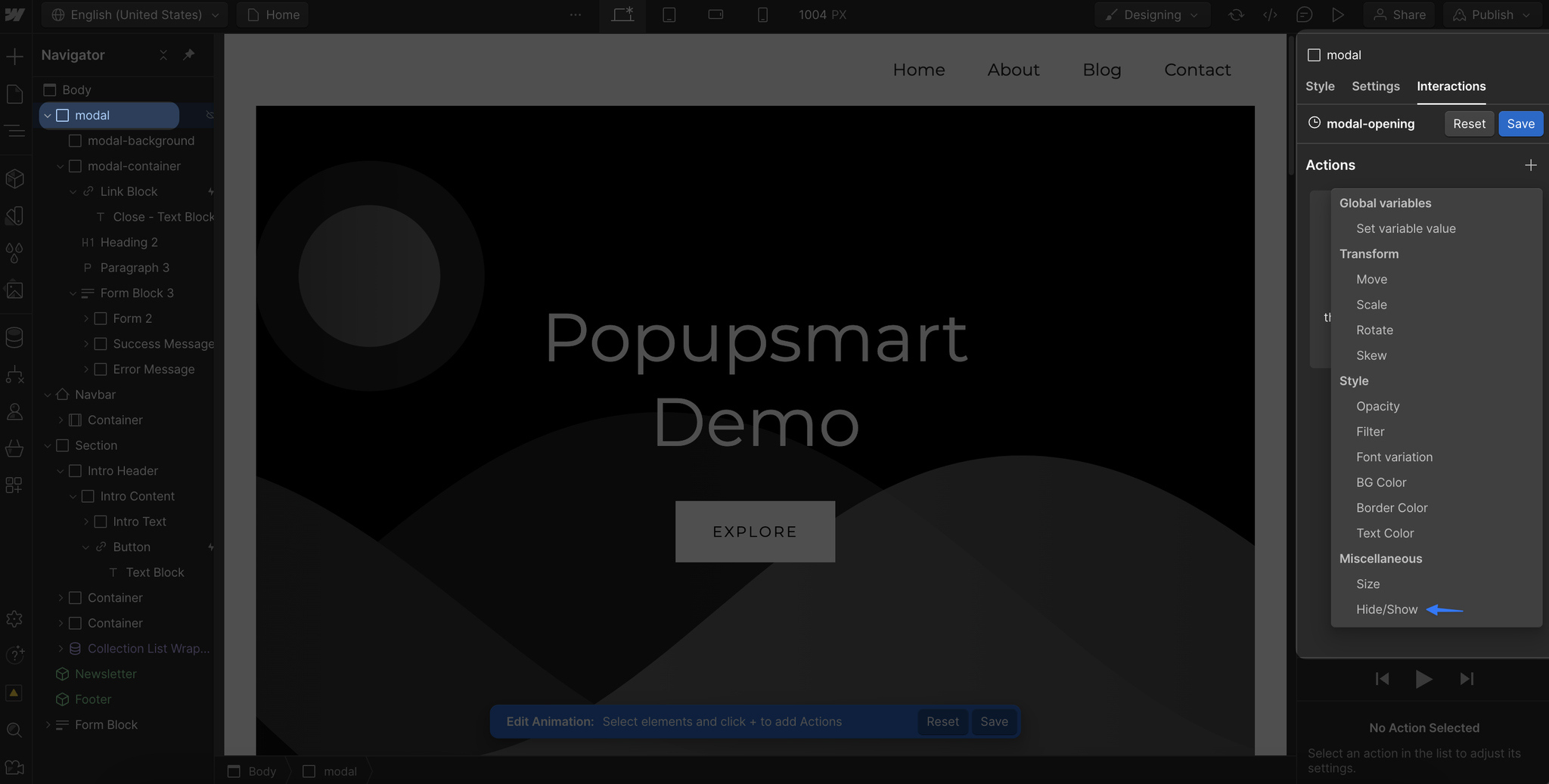Image resolution: width=1549 pixels, height=784 pixels.
Task: Expand Error Message tree row
Action: (86, 370)
